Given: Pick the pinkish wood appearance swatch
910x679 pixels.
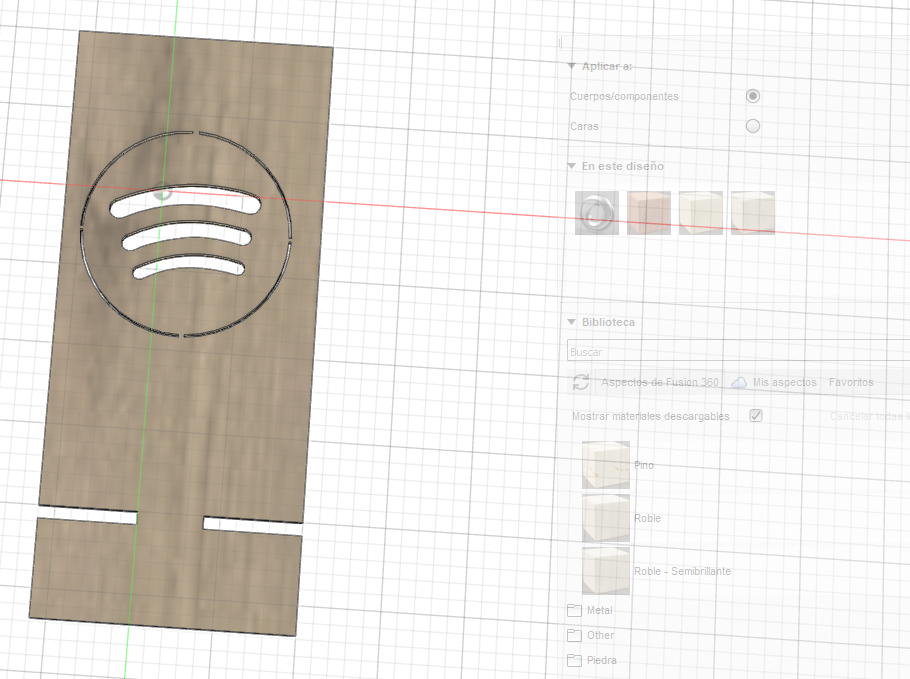Looking at the screenshot, I should [649, 213].
